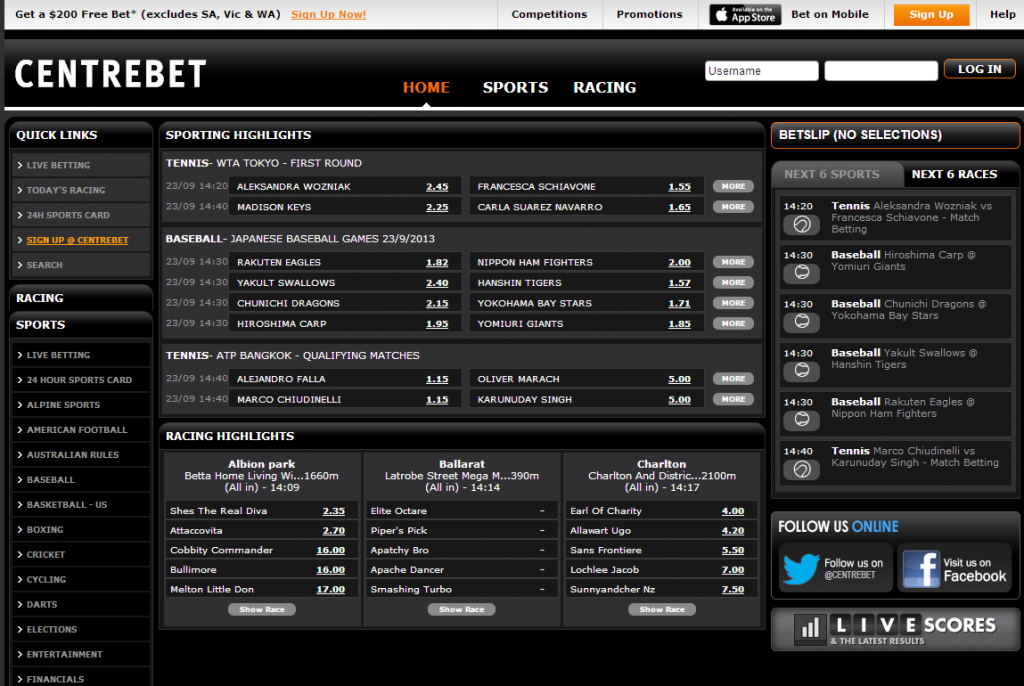Click the password input field
Viewport: 1024px width, 686px height.
(x=881, y=71)
